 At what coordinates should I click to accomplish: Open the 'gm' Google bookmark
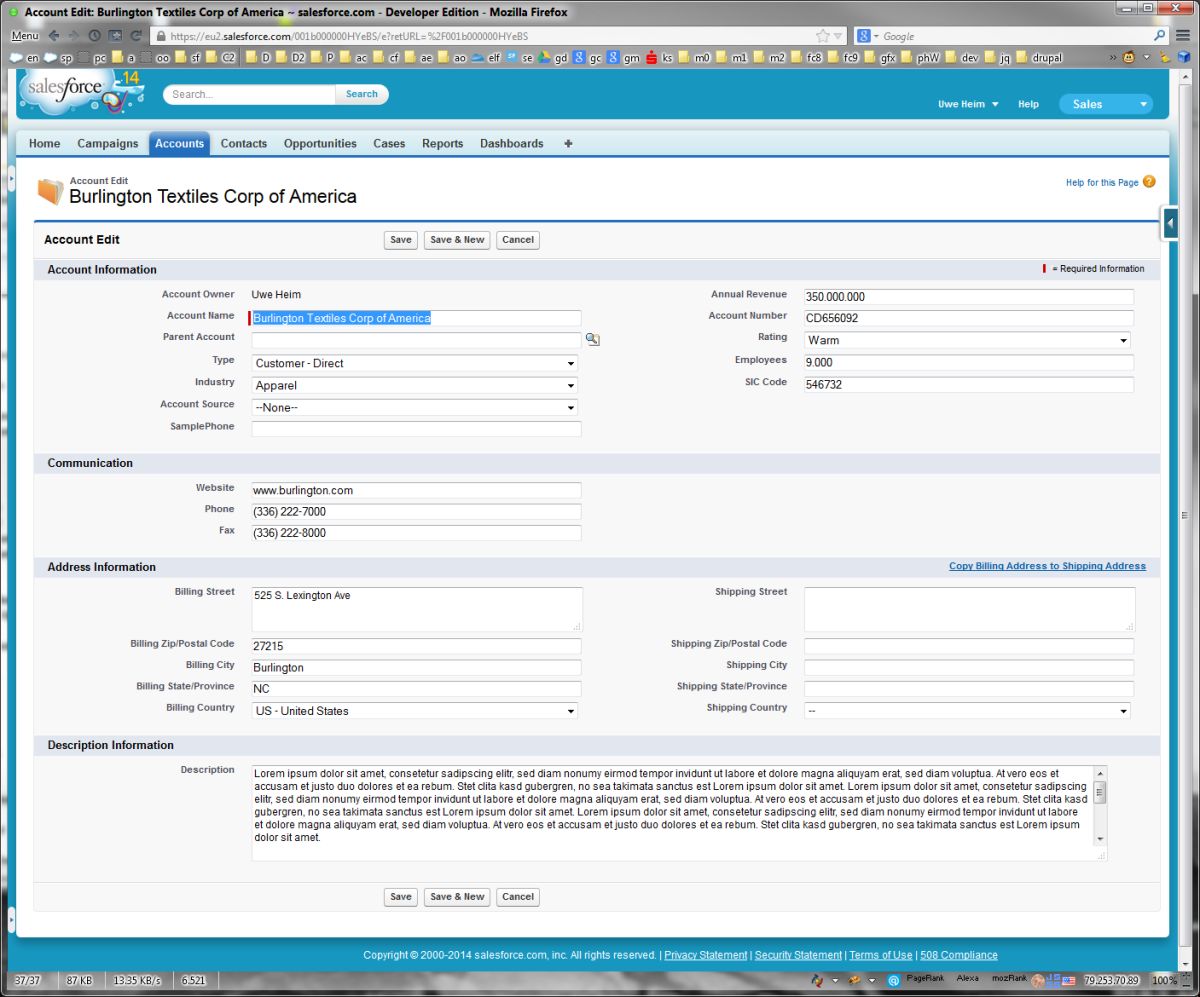tap(623, 58)
